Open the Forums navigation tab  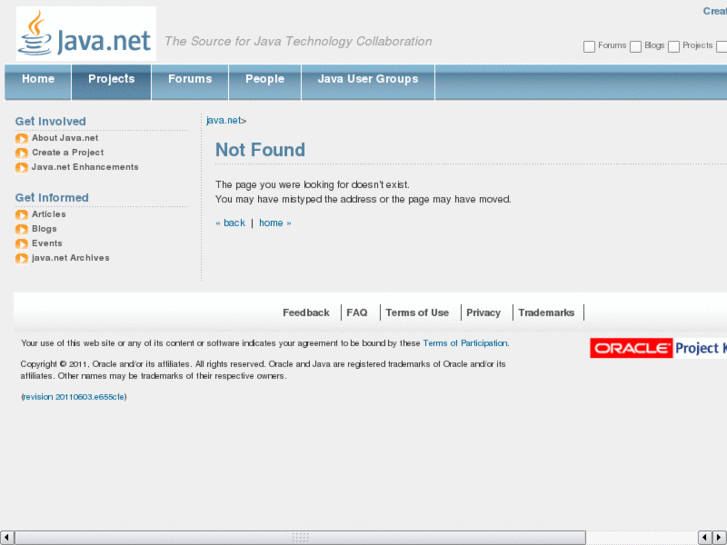(x=190, y=82)
